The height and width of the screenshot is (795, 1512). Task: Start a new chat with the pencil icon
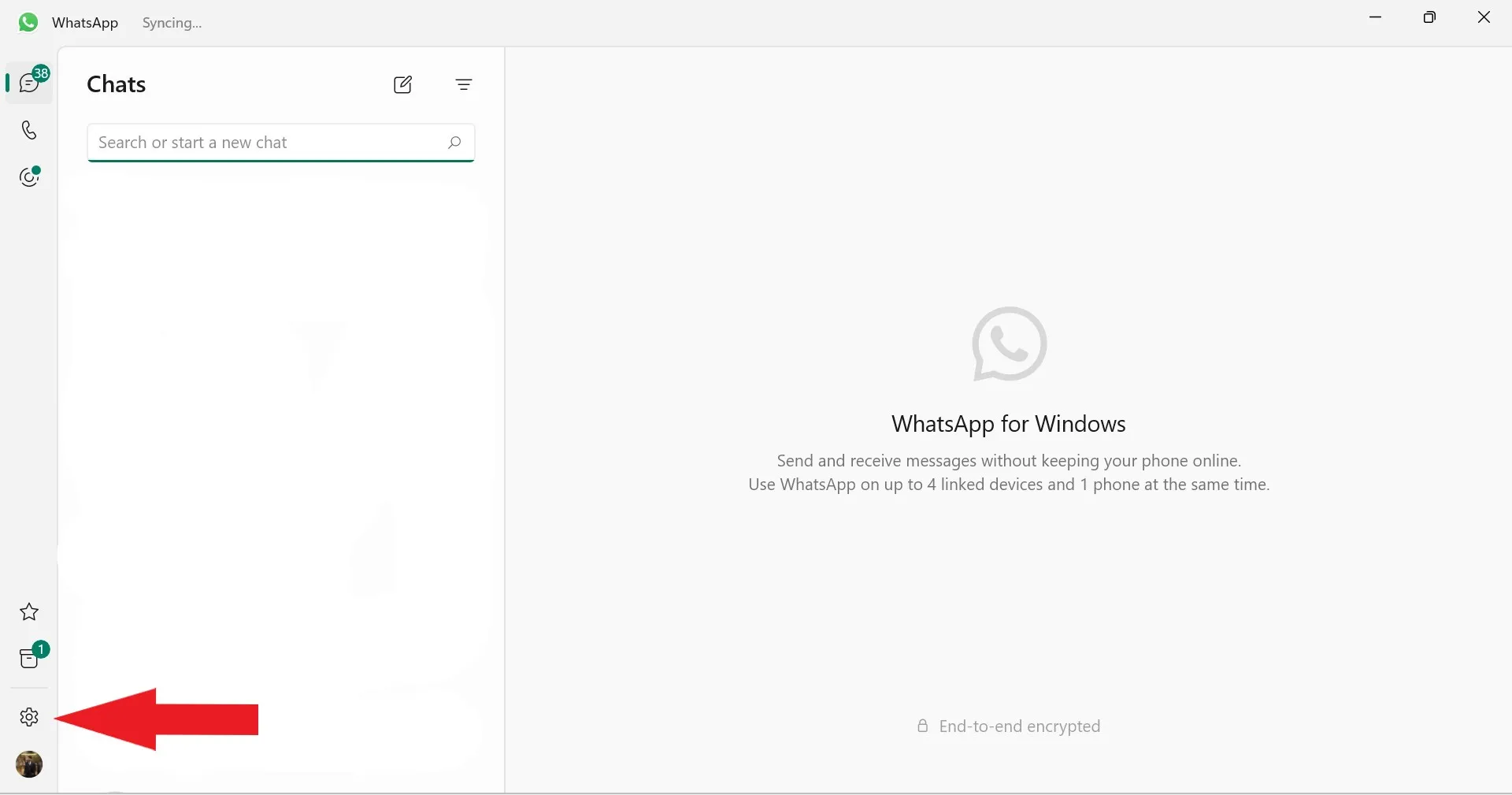402,85
